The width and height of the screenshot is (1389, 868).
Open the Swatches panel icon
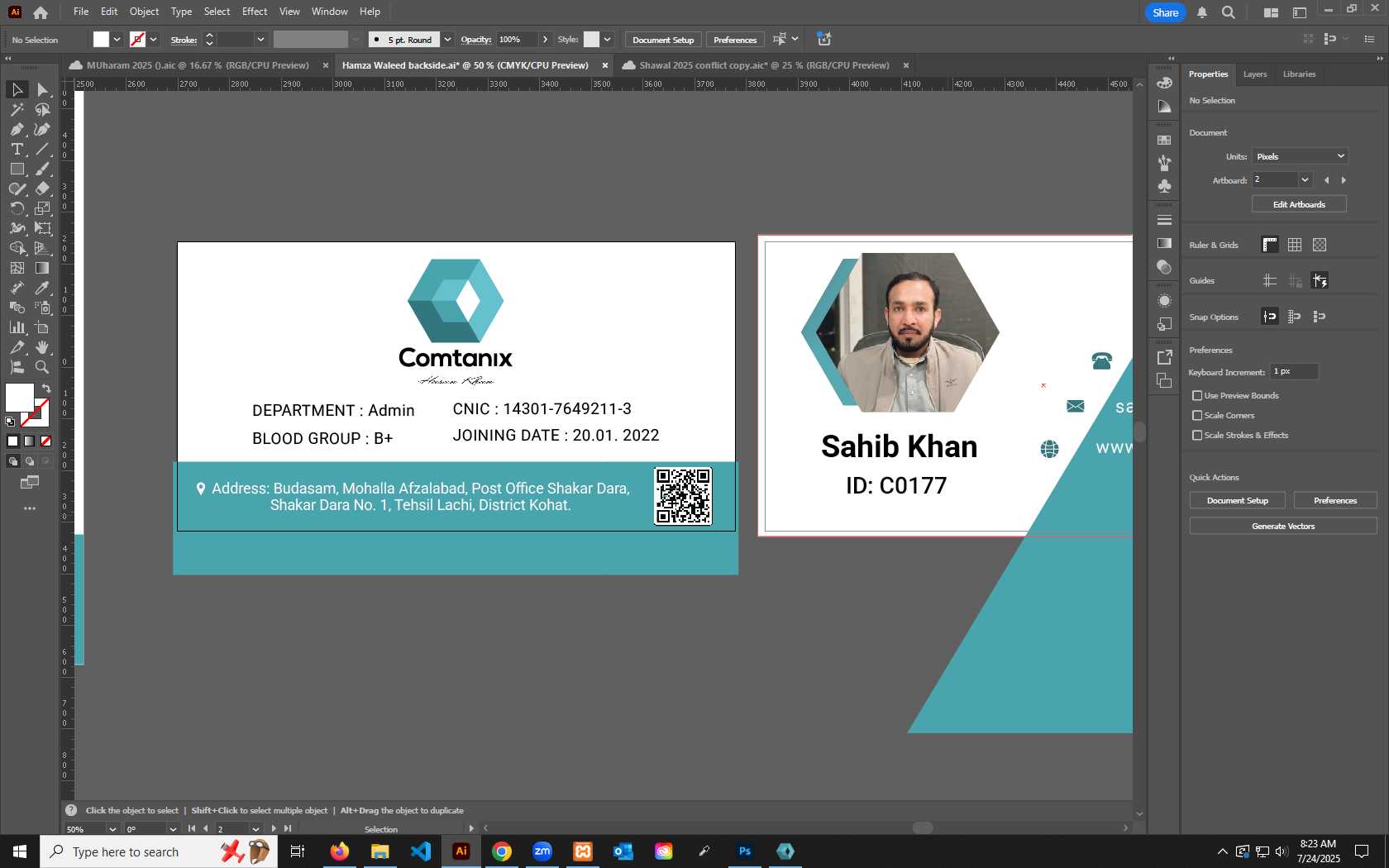click(x=1164, y=140)
